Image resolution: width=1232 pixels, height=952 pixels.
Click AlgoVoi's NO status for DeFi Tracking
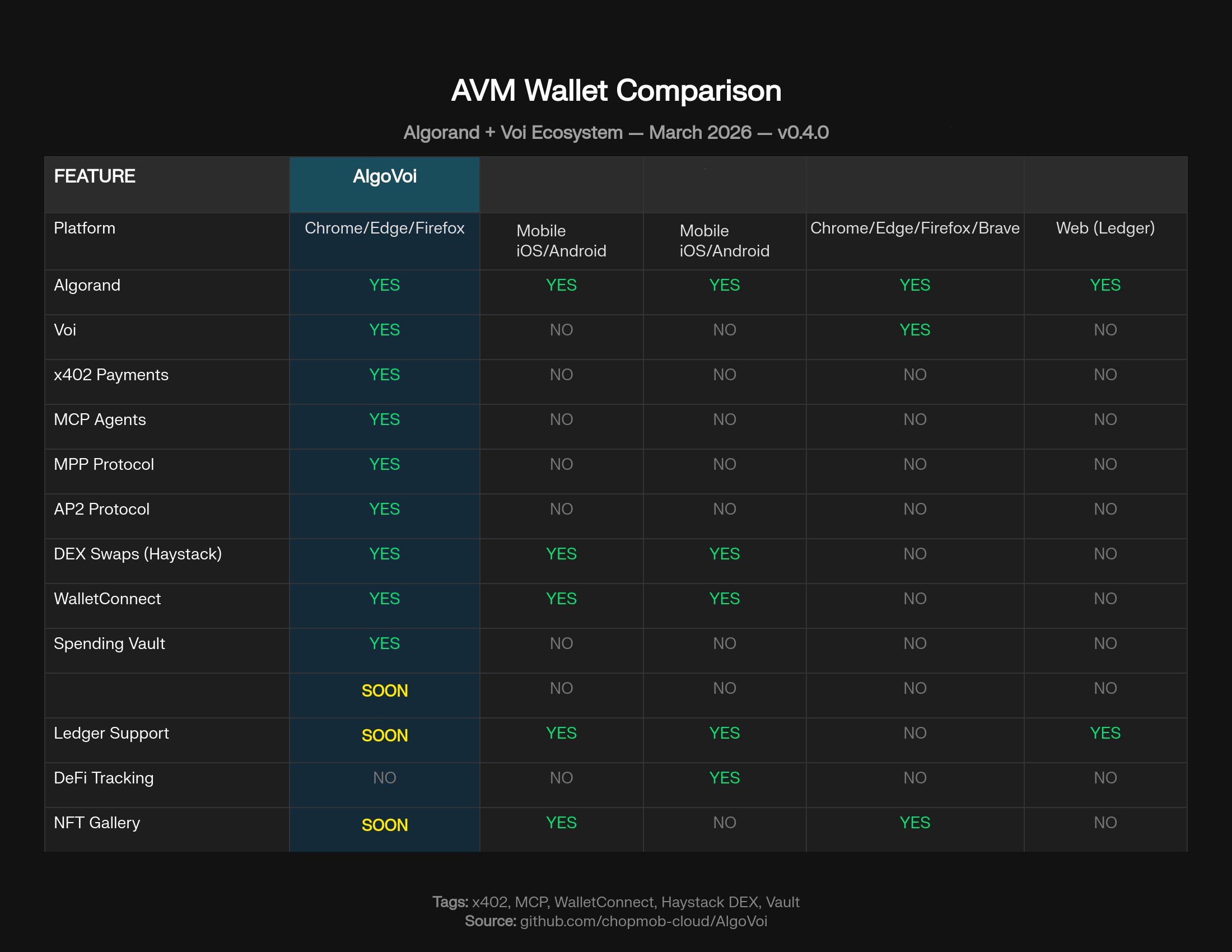coord(384,778)
